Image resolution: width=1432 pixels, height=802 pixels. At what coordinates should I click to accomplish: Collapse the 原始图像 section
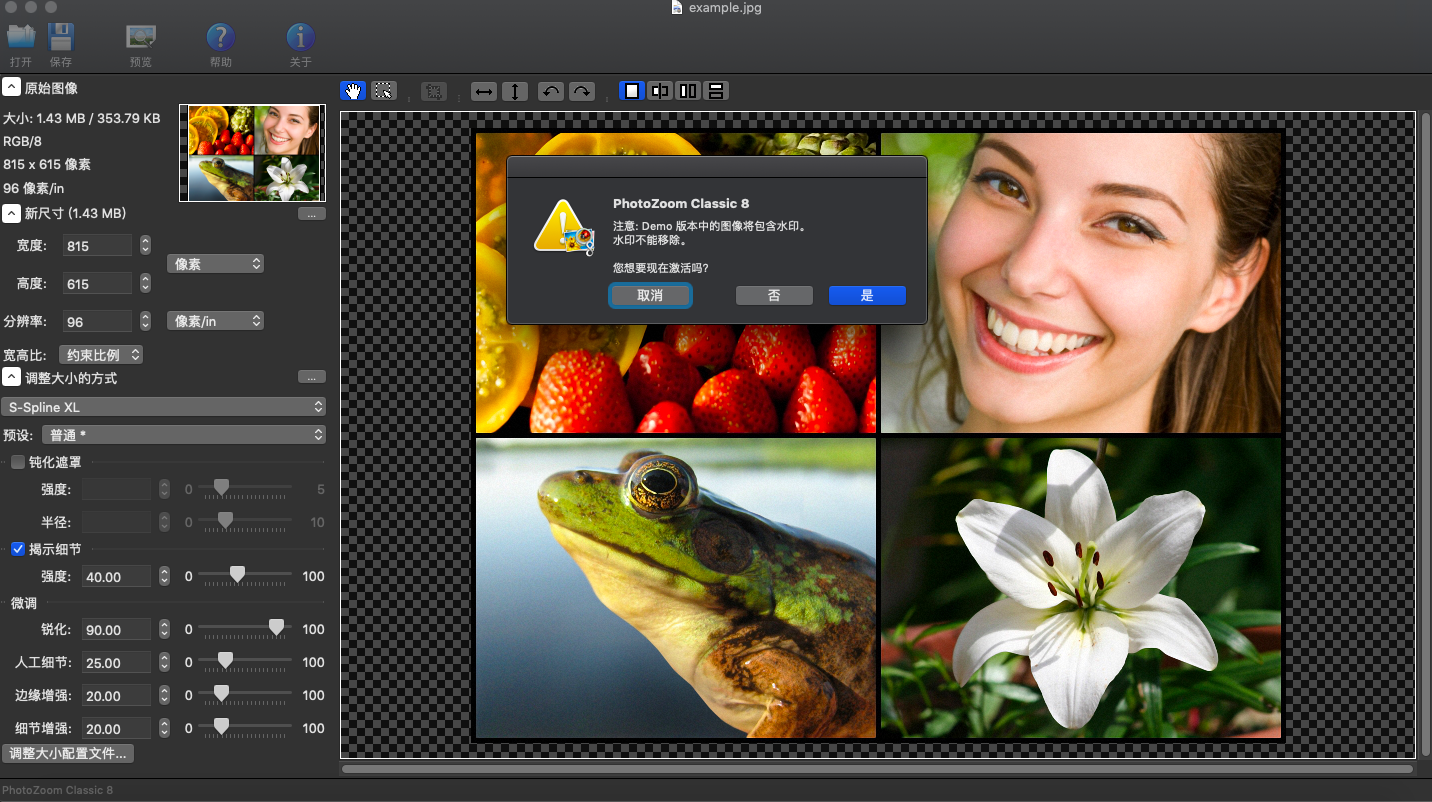pyautogui.click(x=11, y=88)
